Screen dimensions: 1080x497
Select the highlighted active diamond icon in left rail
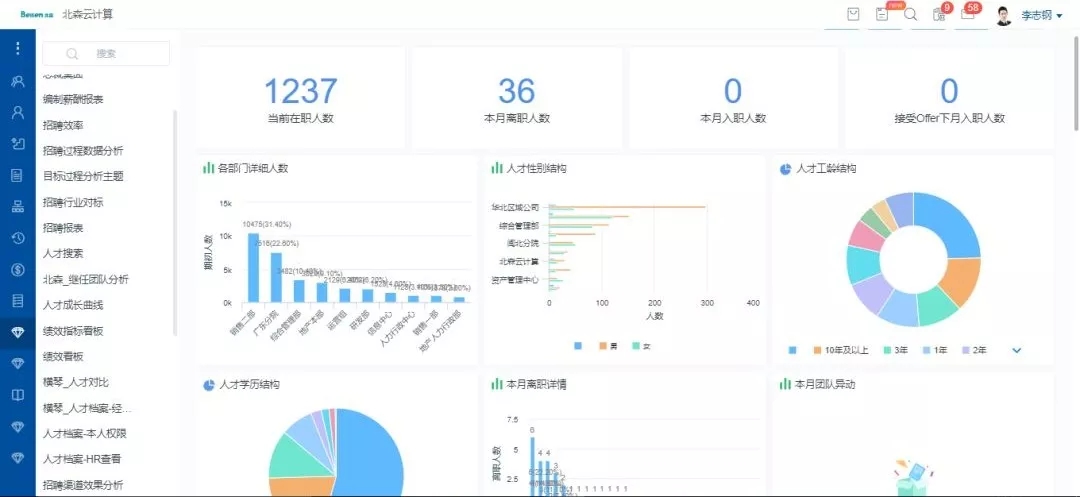click(x=18, y=332)
